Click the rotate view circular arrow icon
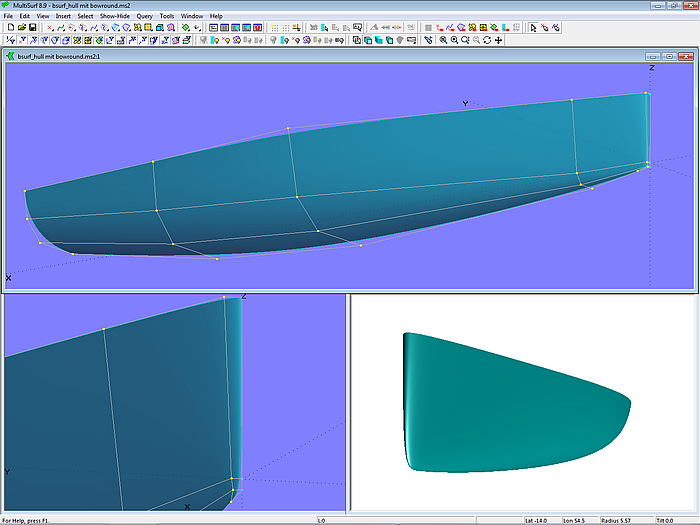The height and width of the screenshot is (525, 700). [487, 40]
